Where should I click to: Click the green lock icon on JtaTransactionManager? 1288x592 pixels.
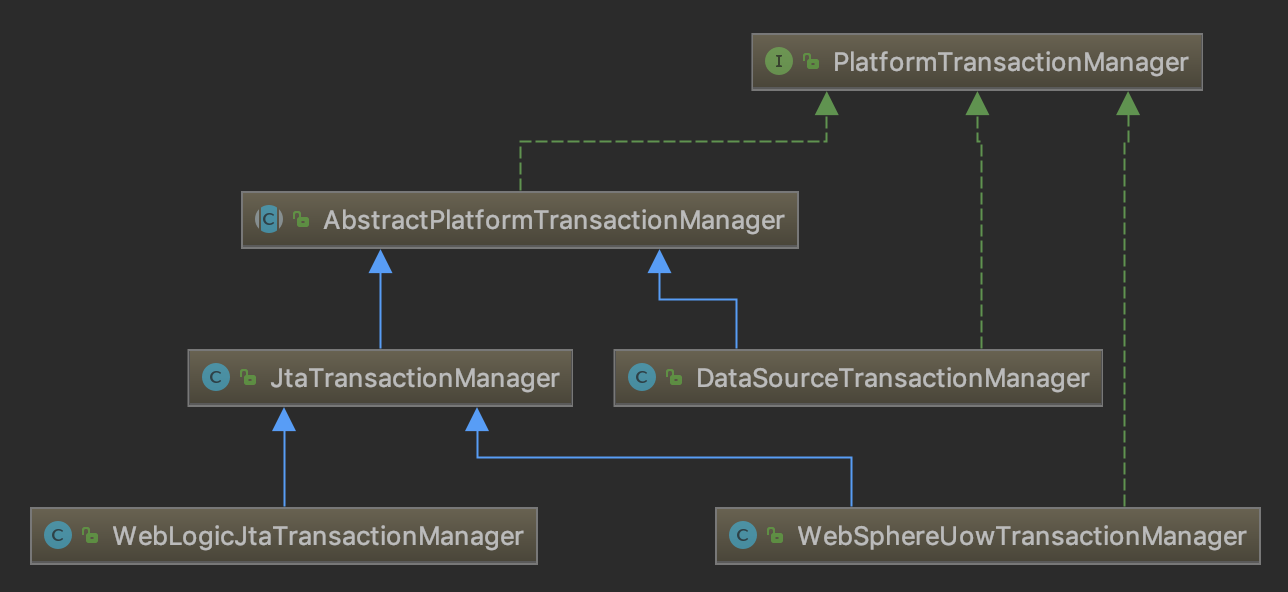[x=248, y=378]
